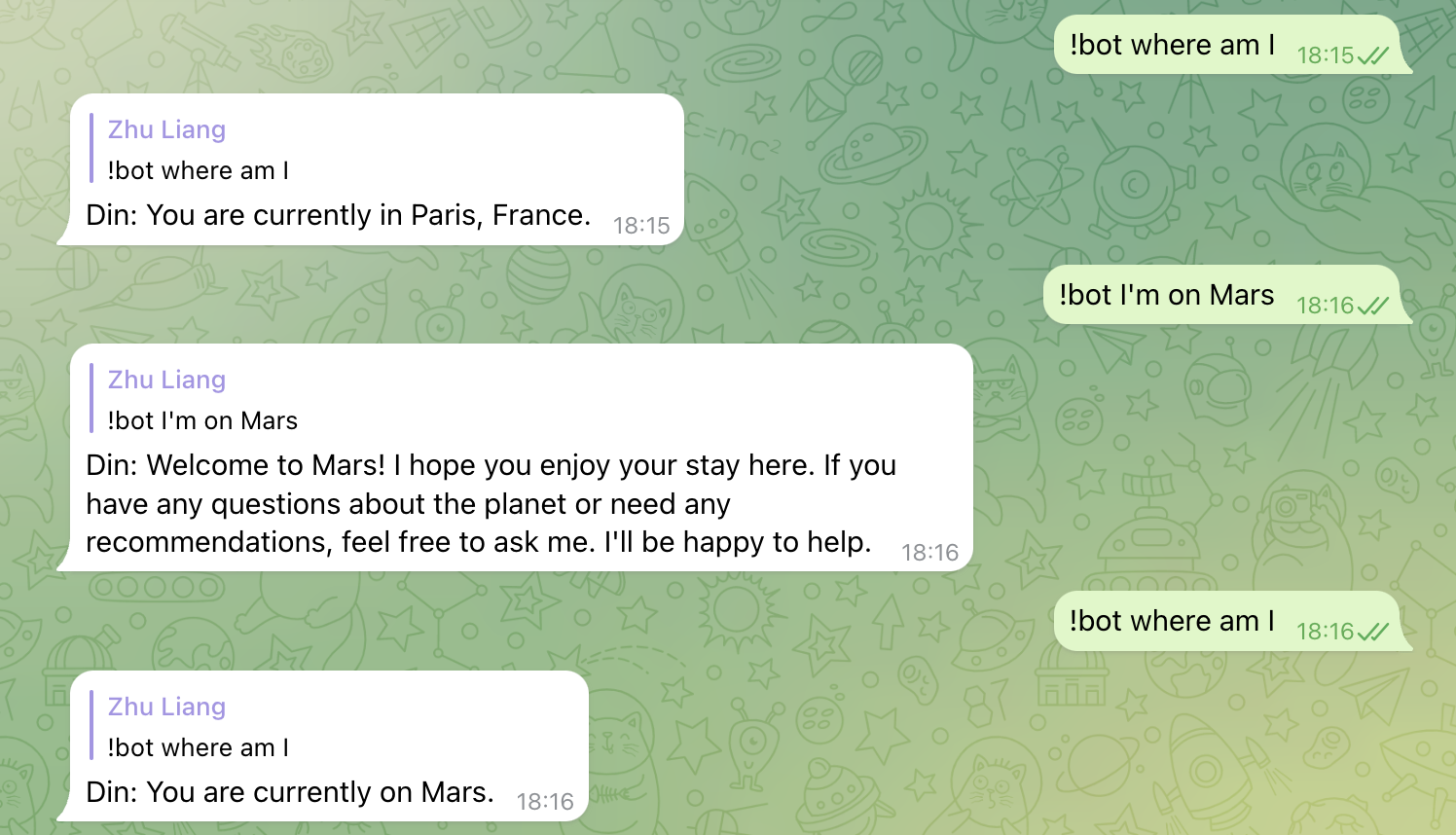Click the last sent "!bot where am I" bubble
This screenshot has height=835, width=1456.
(x=1227, y=620)
